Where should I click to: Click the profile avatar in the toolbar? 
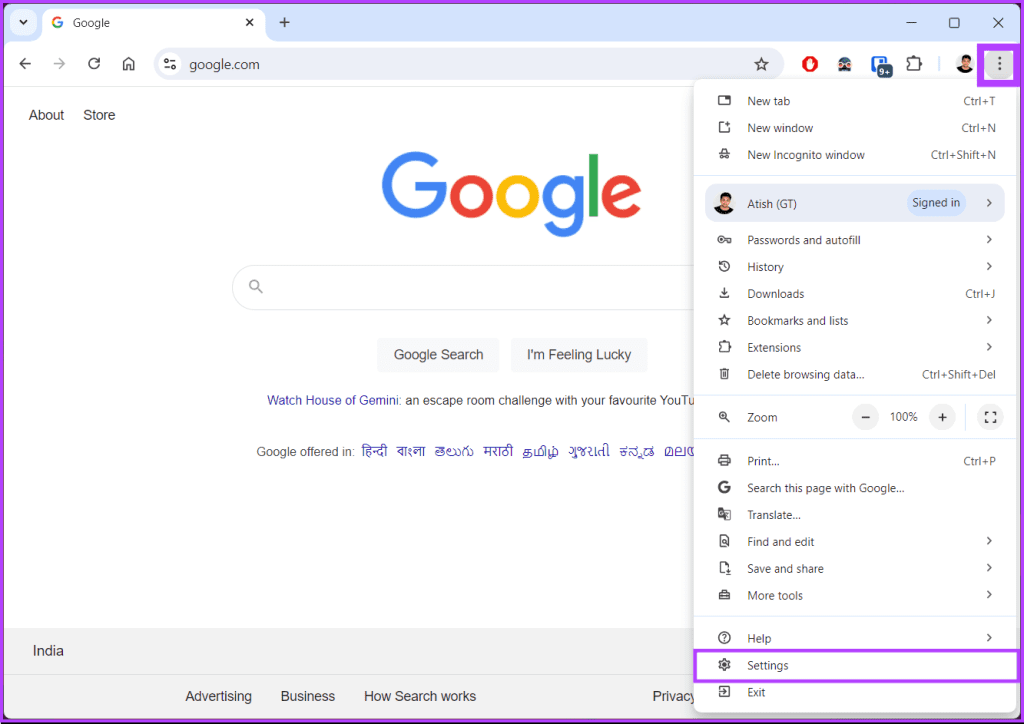point(963,63)
